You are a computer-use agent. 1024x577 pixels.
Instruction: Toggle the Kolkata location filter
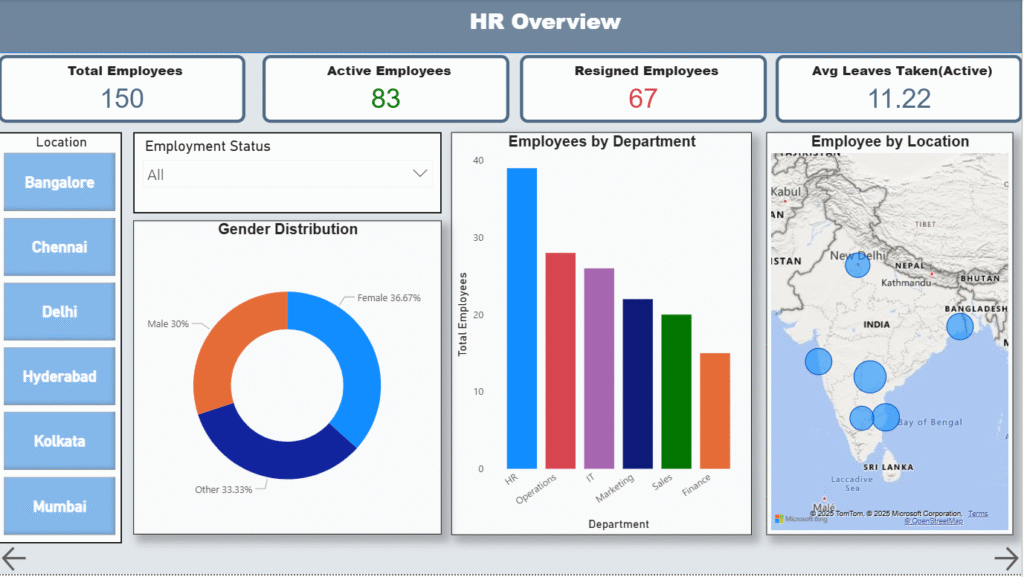60,441
